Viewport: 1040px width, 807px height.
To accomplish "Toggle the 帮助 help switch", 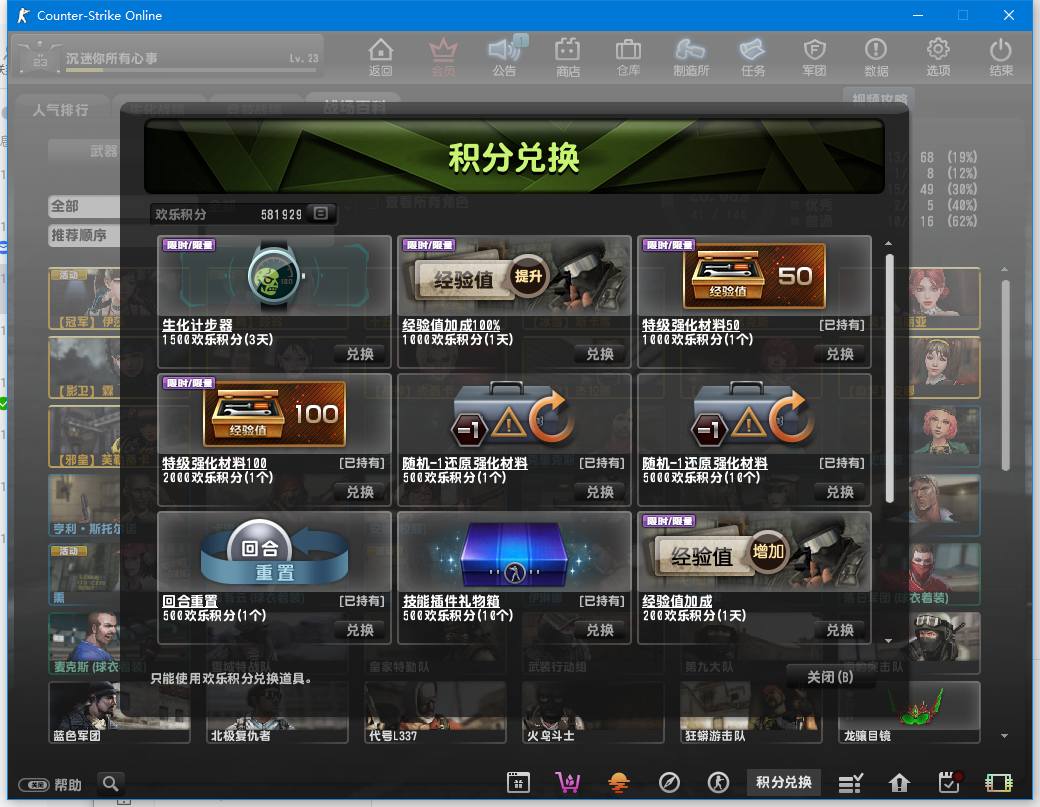I will [34, 784].
